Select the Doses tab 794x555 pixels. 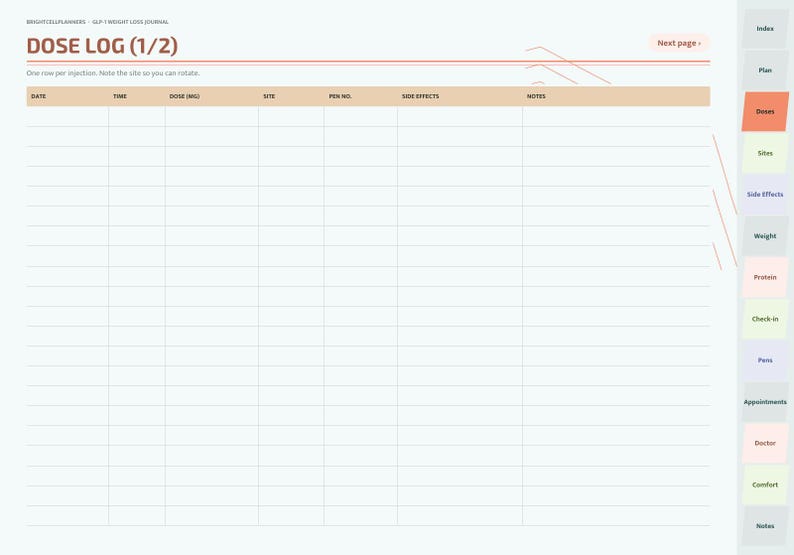(x=765, y=111)
